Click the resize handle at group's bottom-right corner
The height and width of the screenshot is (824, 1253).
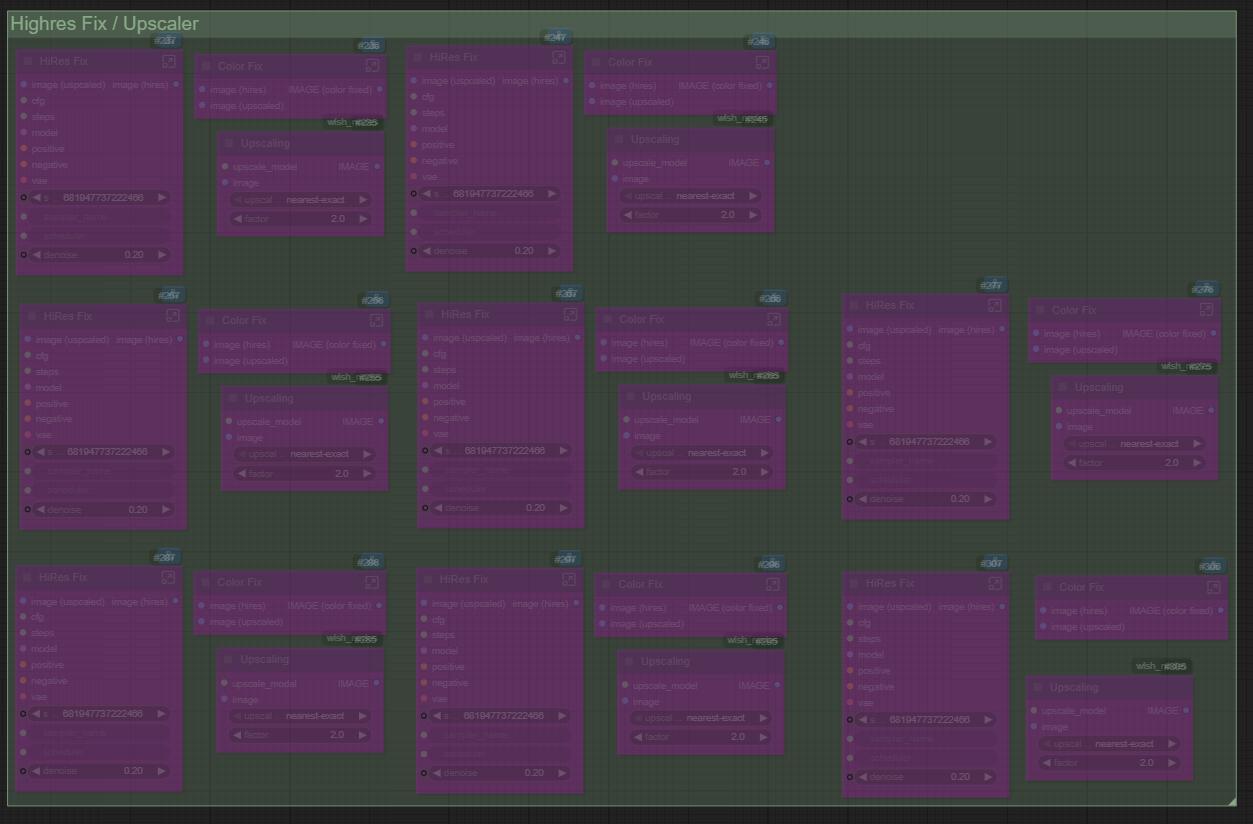pyautogui.click(x=1231, y=801)
